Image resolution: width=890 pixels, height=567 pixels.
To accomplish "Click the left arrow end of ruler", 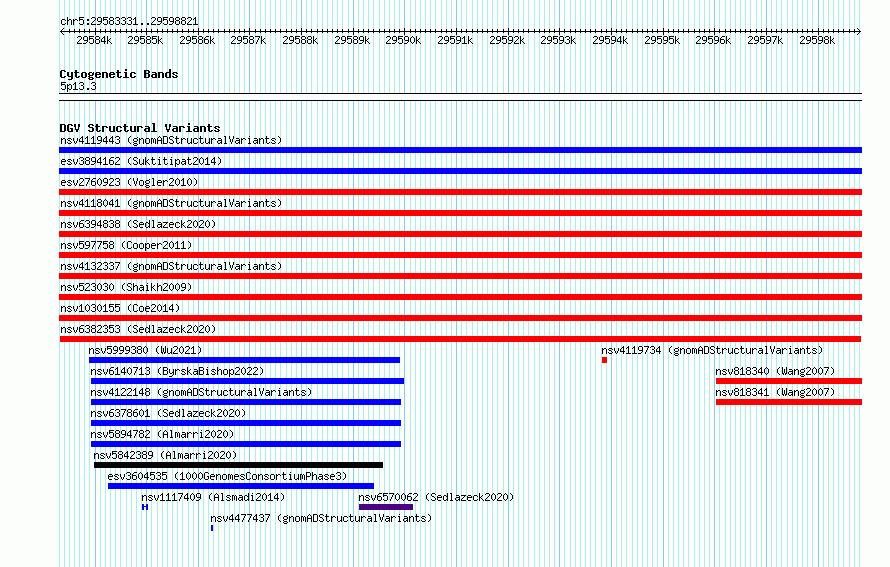I will tap(62, 31).
